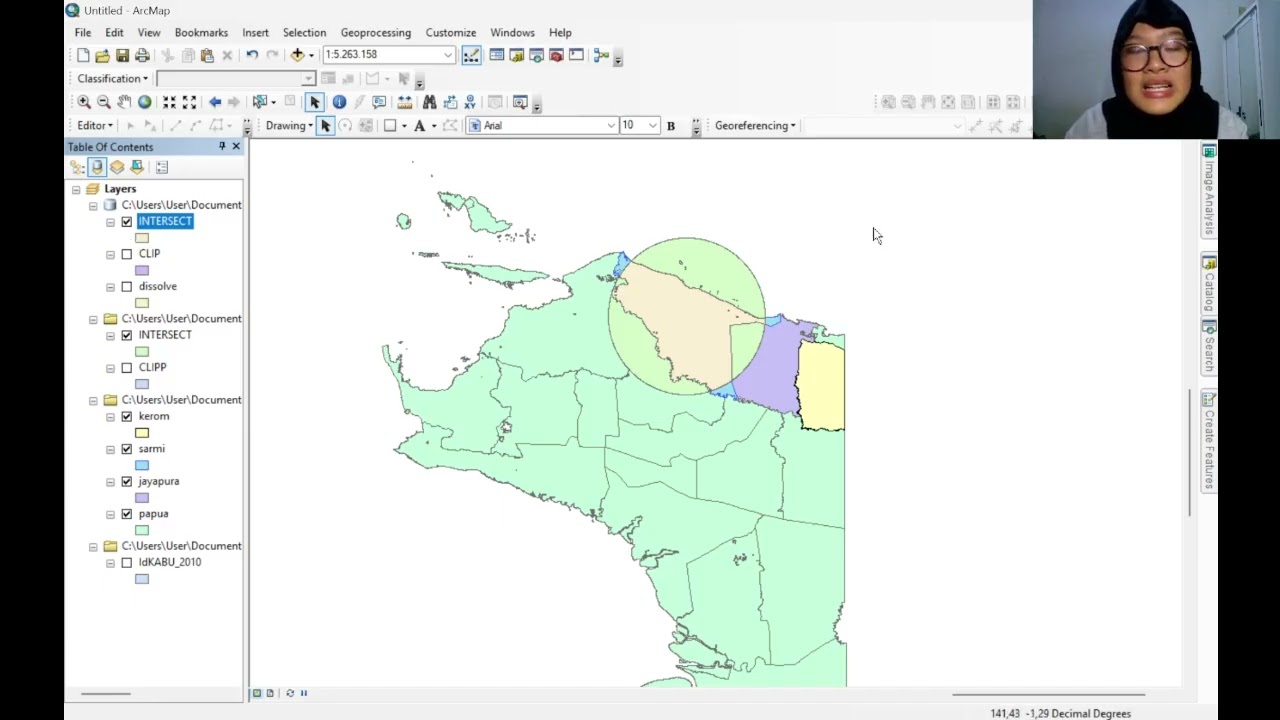Image resolution: width=1280 pixels, height=720 pixels.
Task: Apply bold text formatting
Action: pos(670,126)
